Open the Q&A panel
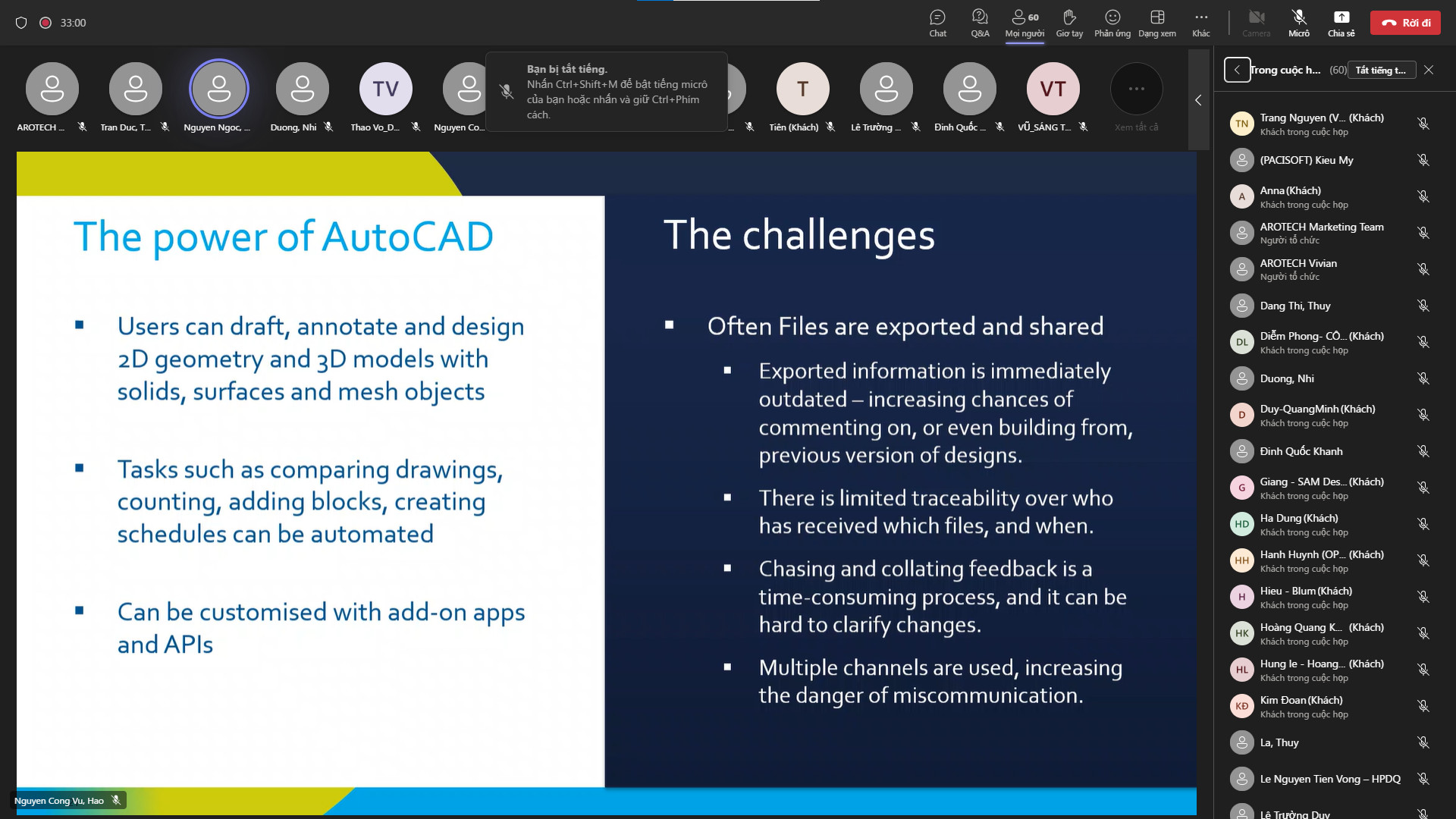Screen dimensions: 1456x819 (x=980, y=23)
